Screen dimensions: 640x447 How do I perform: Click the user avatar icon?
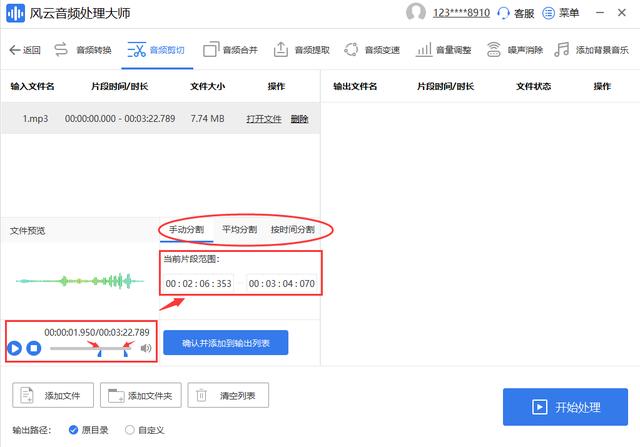pyautogui.click(x=416, y=12)
